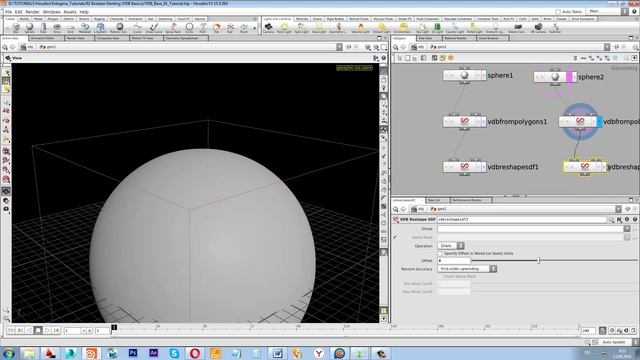Toggle display flag on vdbreshapesdf1 node
The width and height of the screenshot is (640, 360).
point(483,167)
